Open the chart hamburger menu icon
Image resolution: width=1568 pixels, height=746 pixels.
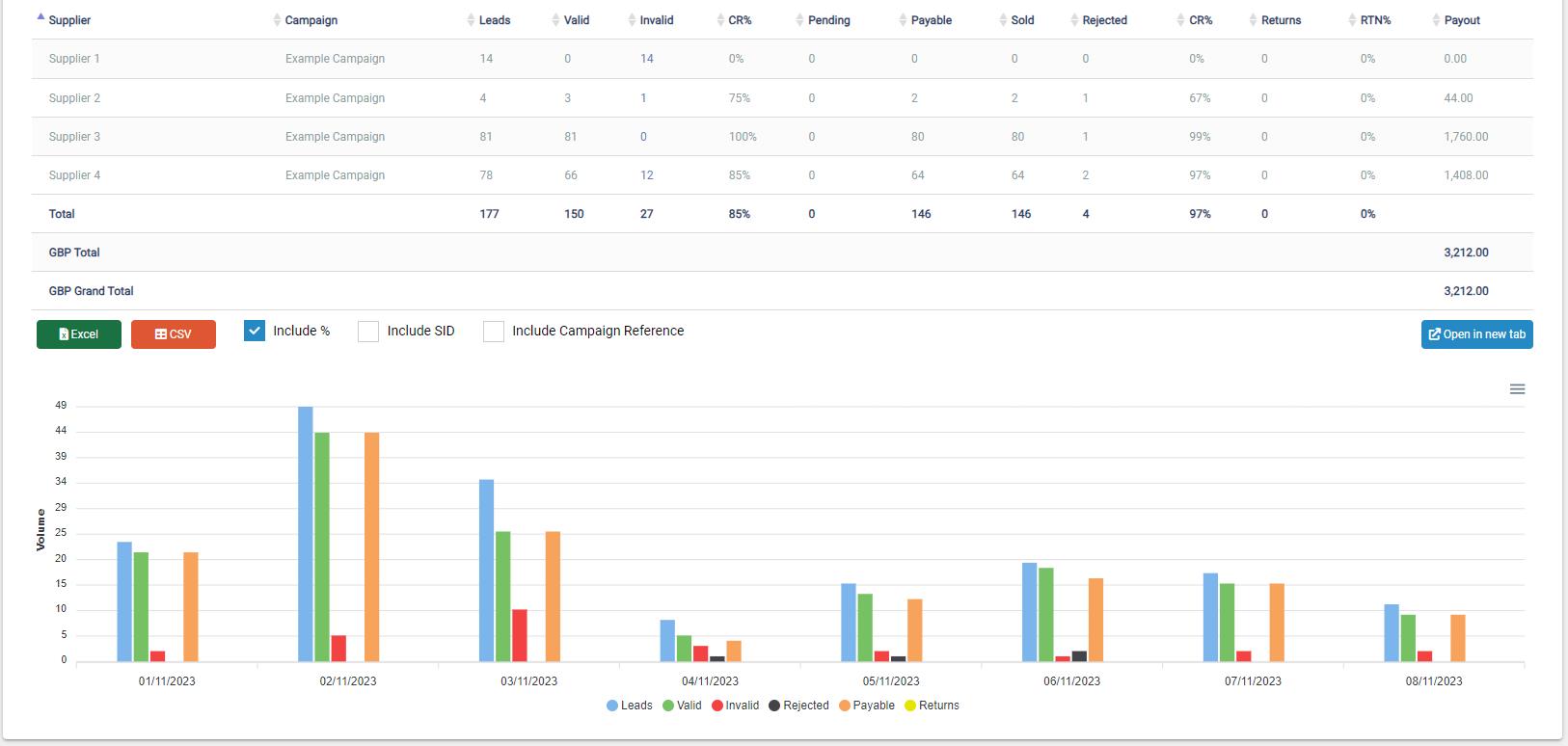tap(1517, 389)
